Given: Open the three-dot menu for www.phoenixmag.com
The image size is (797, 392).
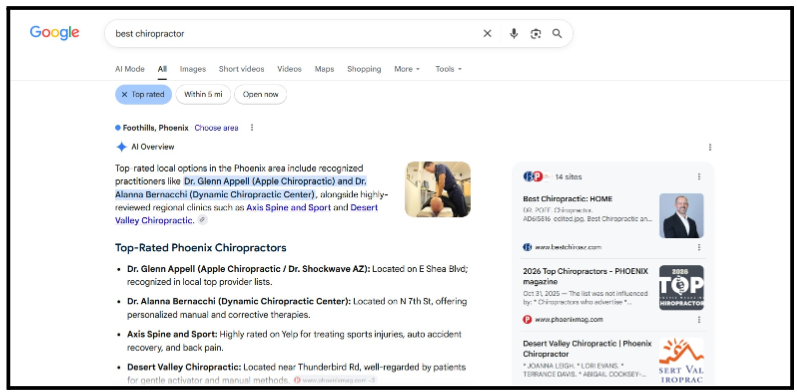Looking at the screenshot, I should pyautogui.click(x=699, y=320).
